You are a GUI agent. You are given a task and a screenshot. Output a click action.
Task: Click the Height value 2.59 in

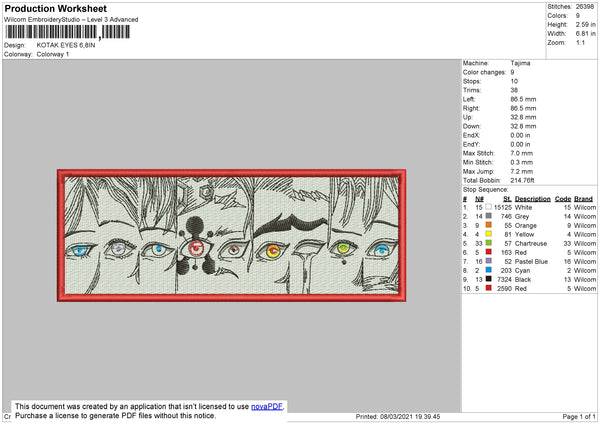(x=586, y=24)
